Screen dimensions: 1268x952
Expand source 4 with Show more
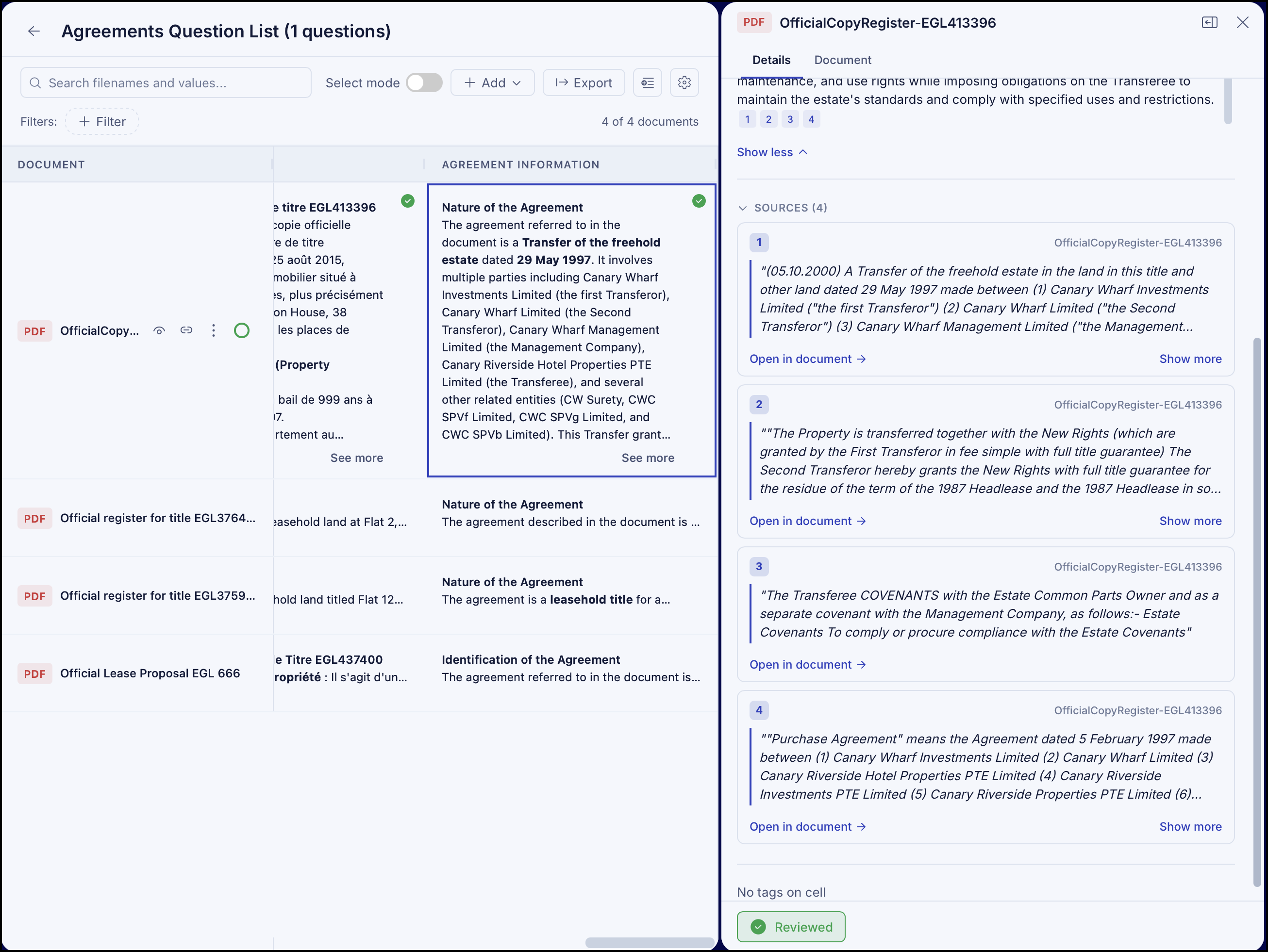pyautogui.click(x=1191, y=826)
